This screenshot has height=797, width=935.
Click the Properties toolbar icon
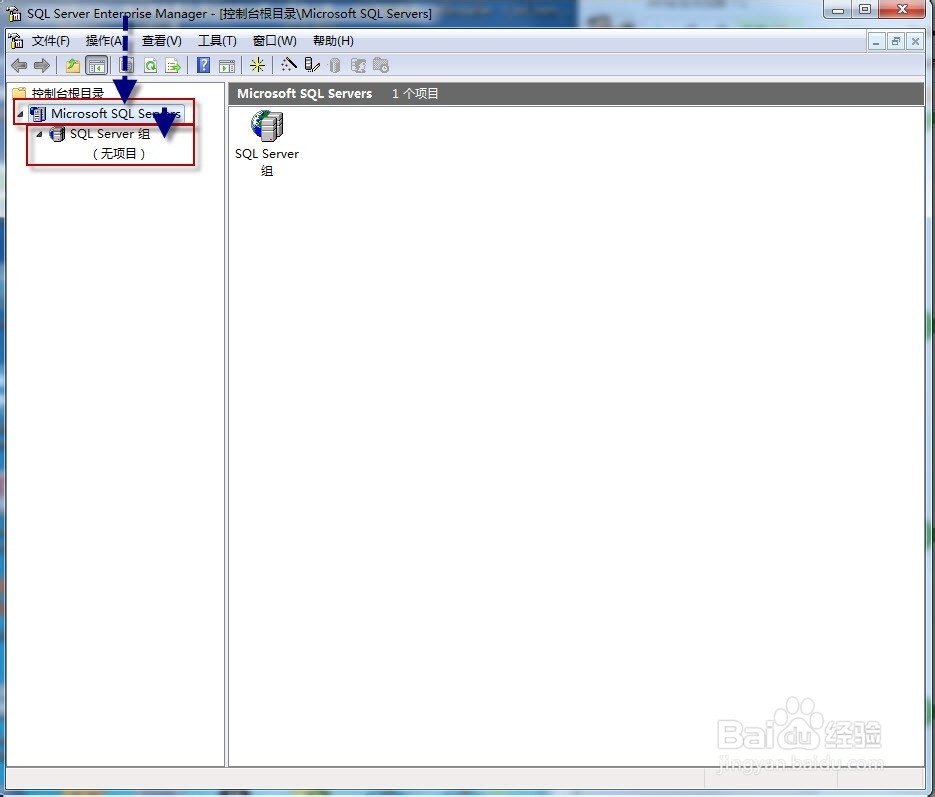point(126,66)
